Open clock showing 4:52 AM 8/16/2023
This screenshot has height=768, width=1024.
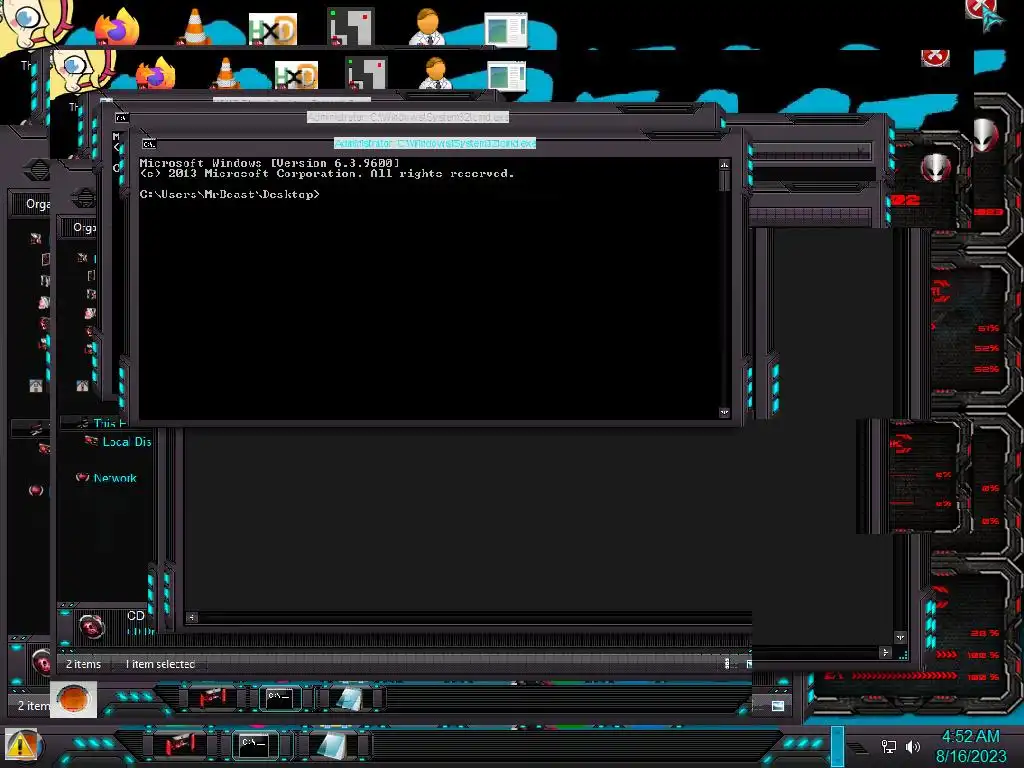coord(970,746)
